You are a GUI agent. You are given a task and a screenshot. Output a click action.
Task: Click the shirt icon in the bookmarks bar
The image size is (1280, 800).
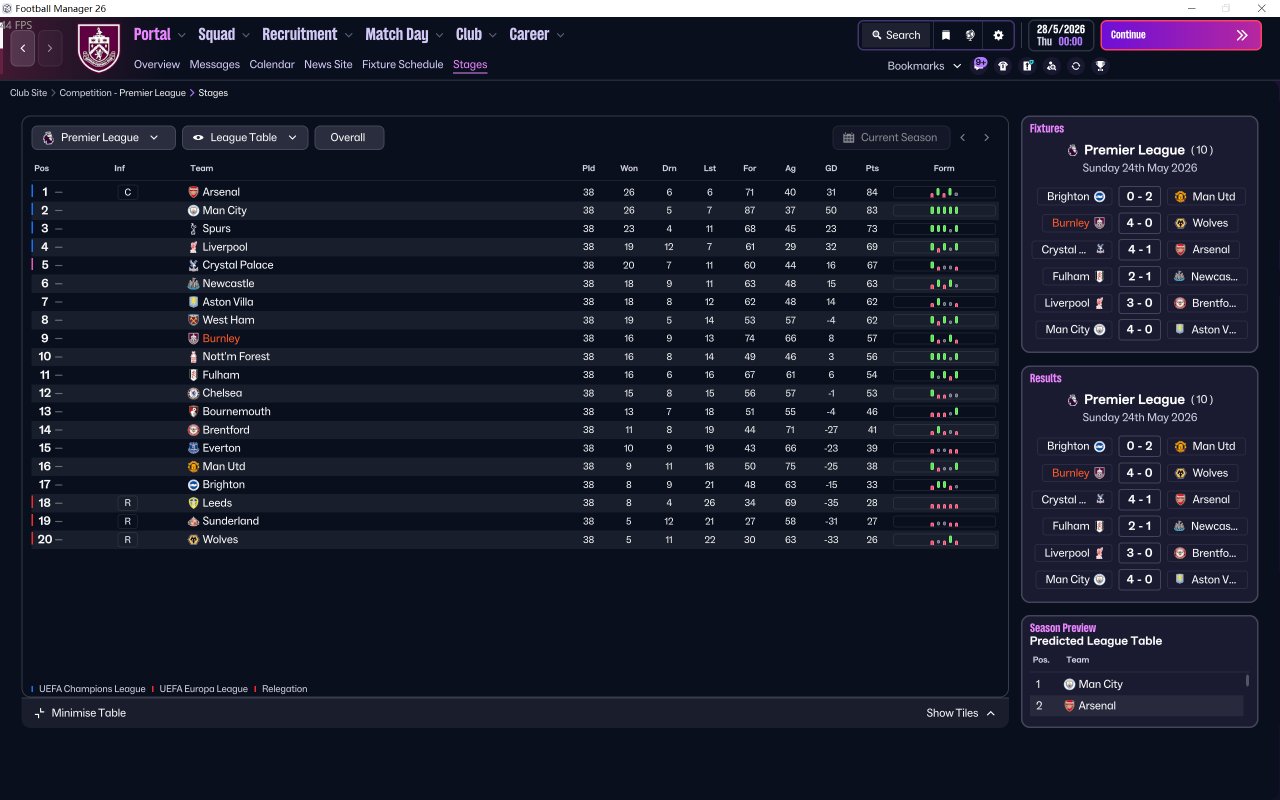tap(1003, 66)
